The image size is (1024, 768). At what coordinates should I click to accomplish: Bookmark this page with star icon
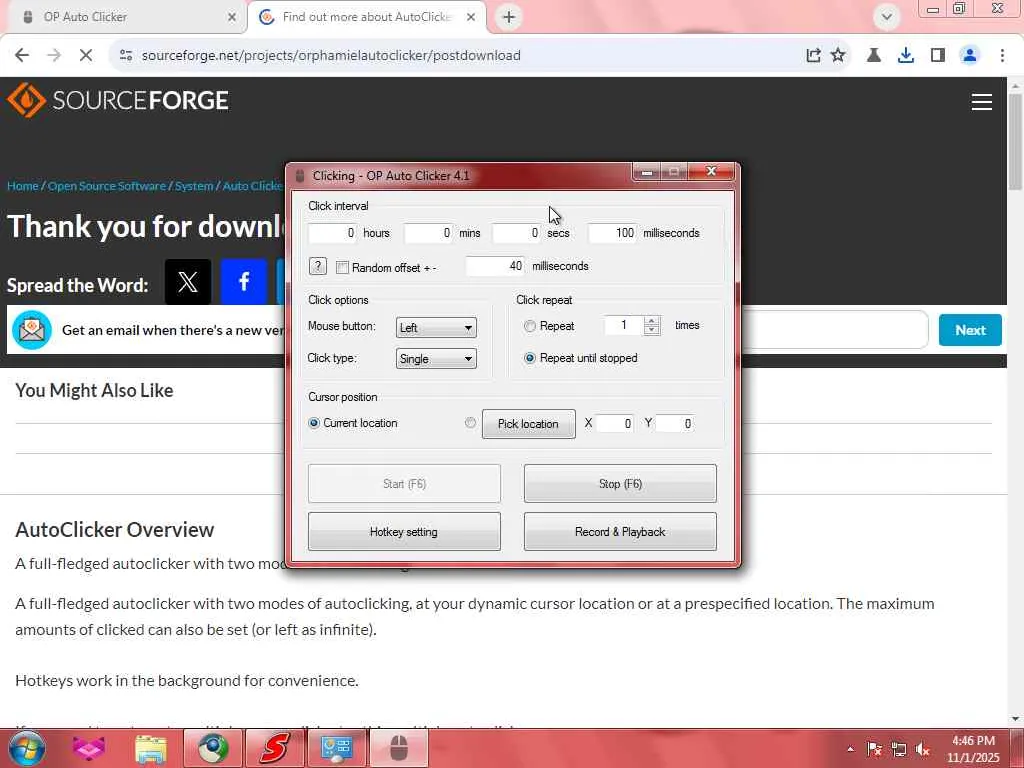coord(838,56)
